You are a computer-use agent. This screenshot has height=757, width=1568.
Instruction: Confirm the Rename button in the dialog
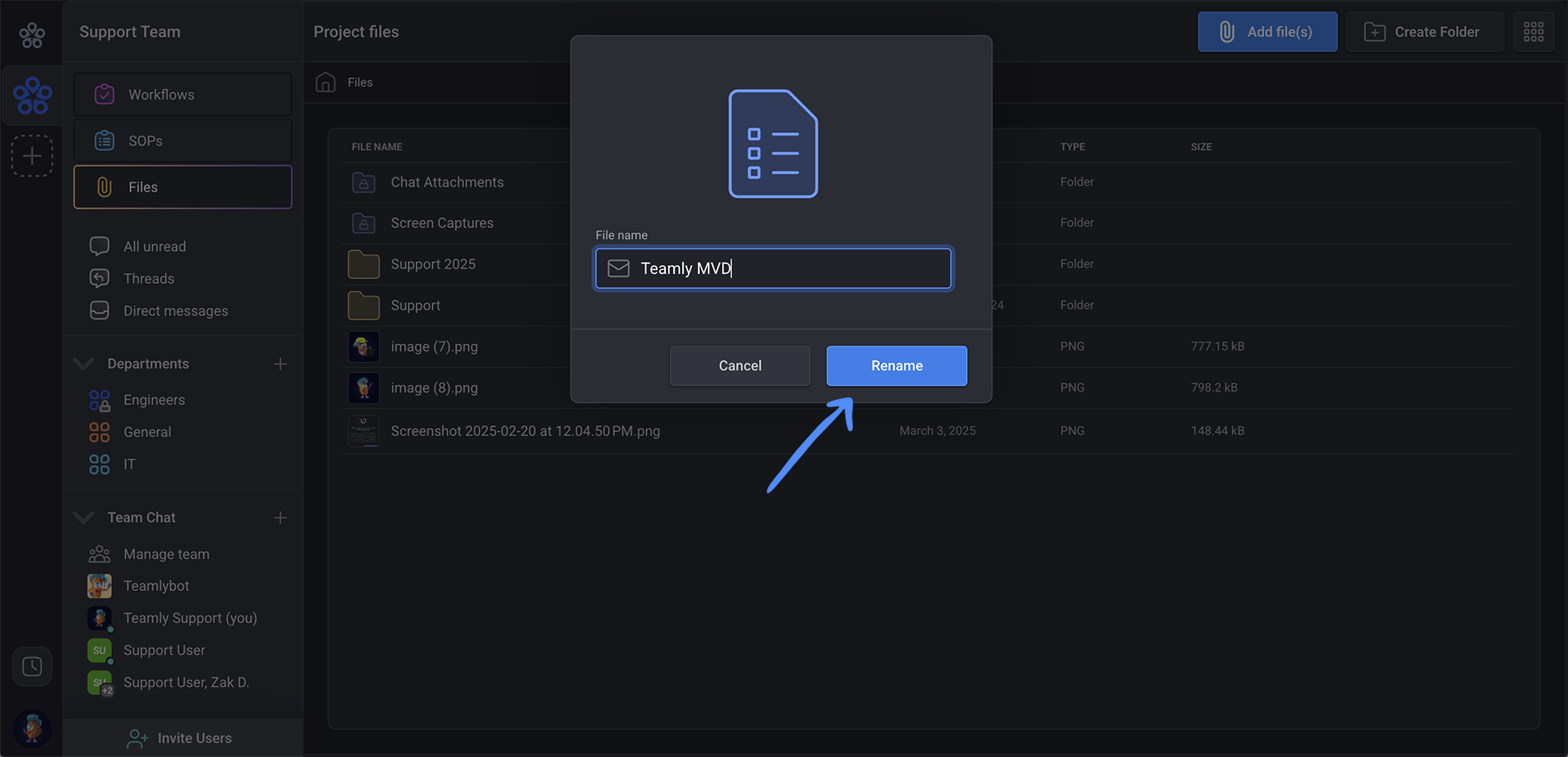point(896,365)
